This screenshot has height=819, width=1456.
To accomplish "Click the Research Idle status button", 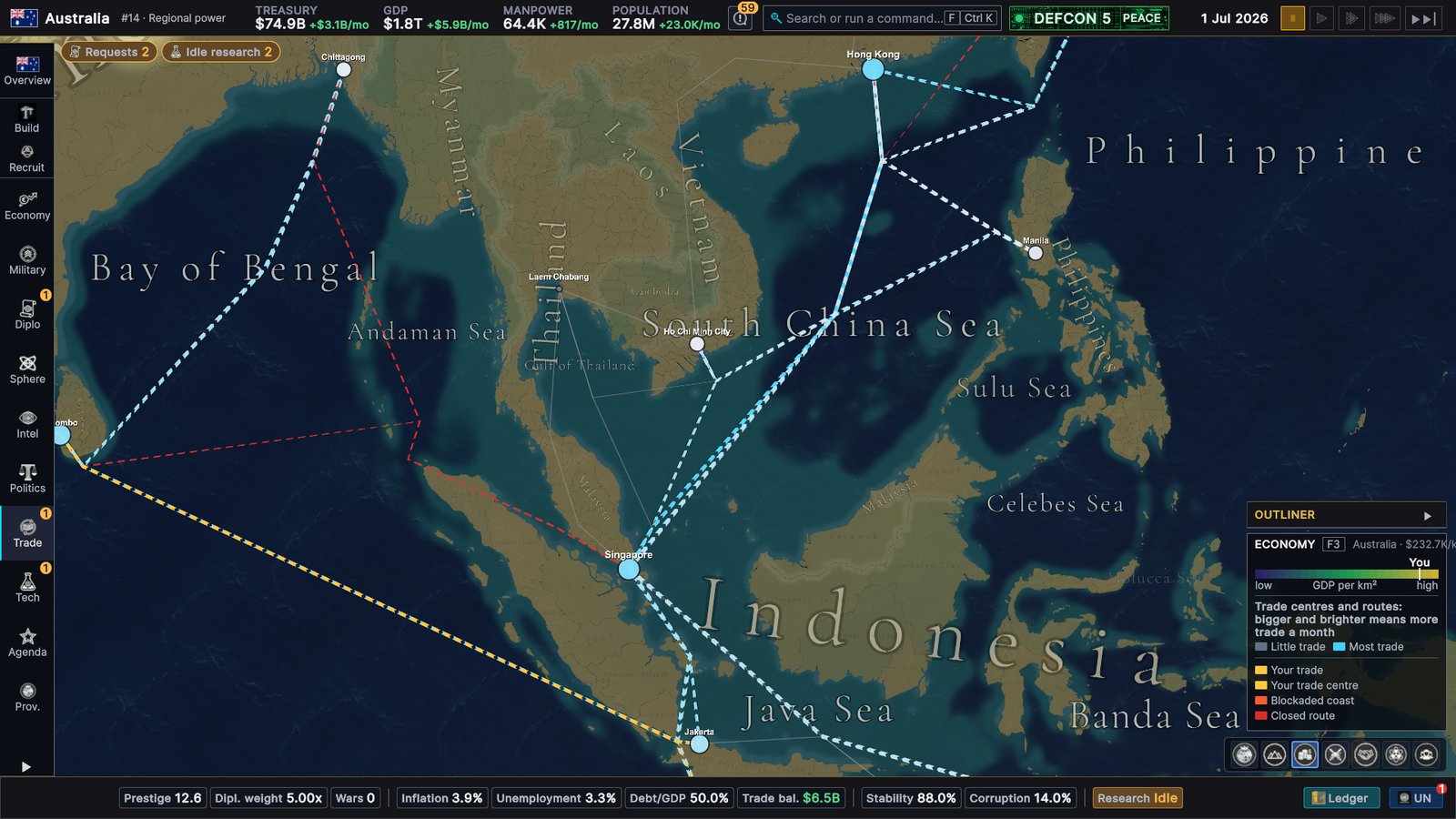I will [1137, 798].
